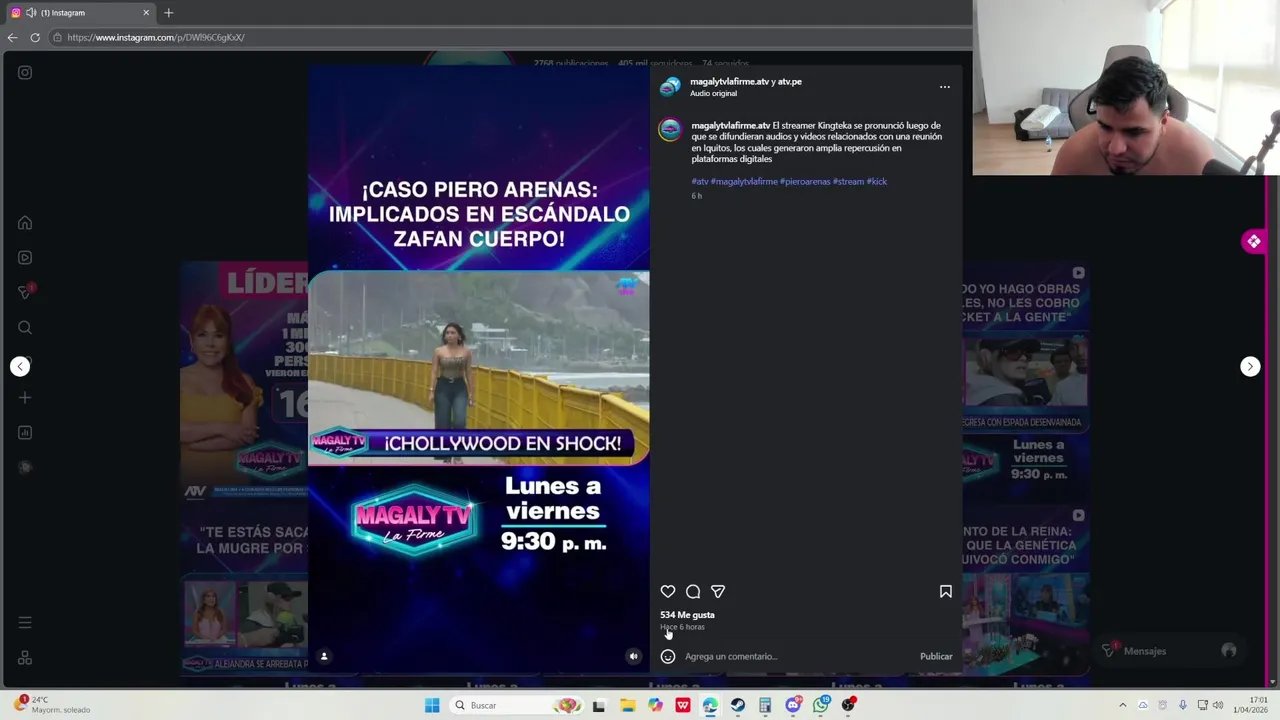Click the browser address bar URL
This screenshot has width=1280, height=720.
(x=156, y=37)
